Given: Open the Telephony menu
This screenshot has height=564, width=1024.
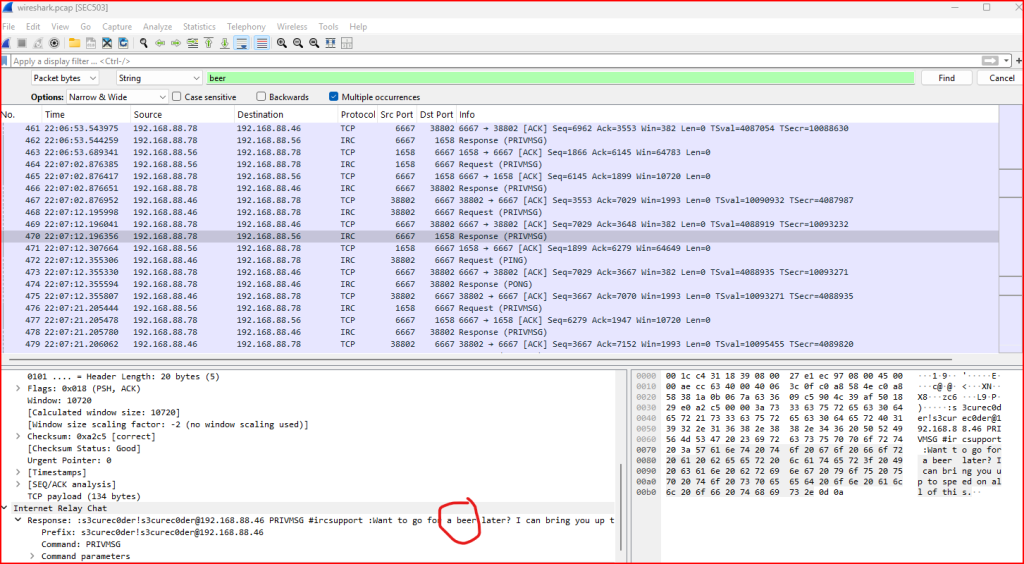Looking at the screenshot, I should coord(246,27).
